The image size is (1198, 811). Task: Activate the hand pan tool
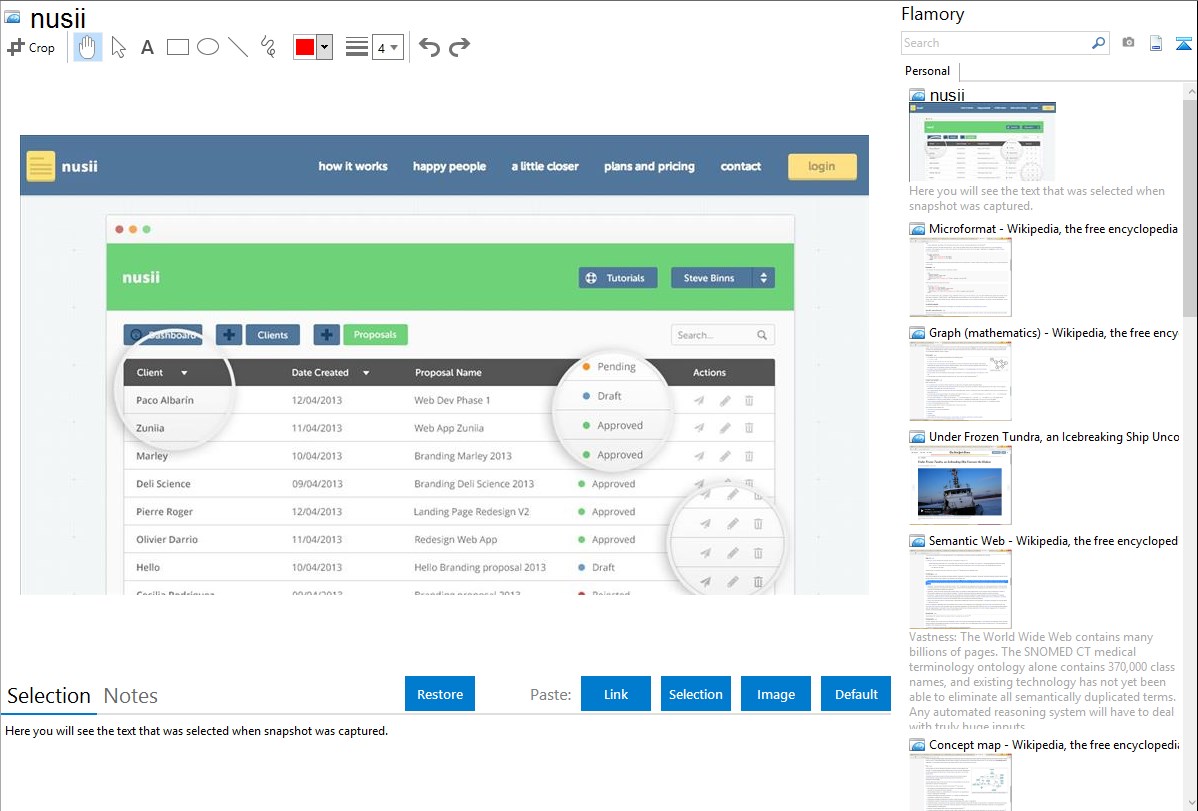(88, 47)
